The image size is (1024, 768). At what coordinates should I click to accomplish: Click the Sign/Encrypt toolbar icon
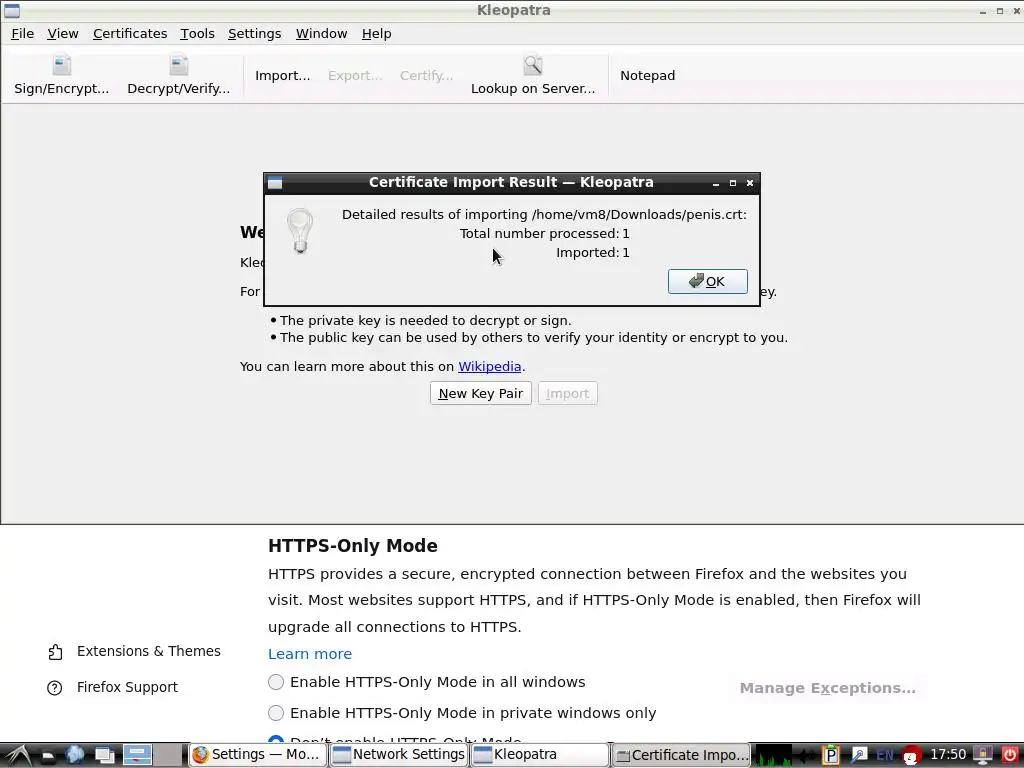[61, 65]
